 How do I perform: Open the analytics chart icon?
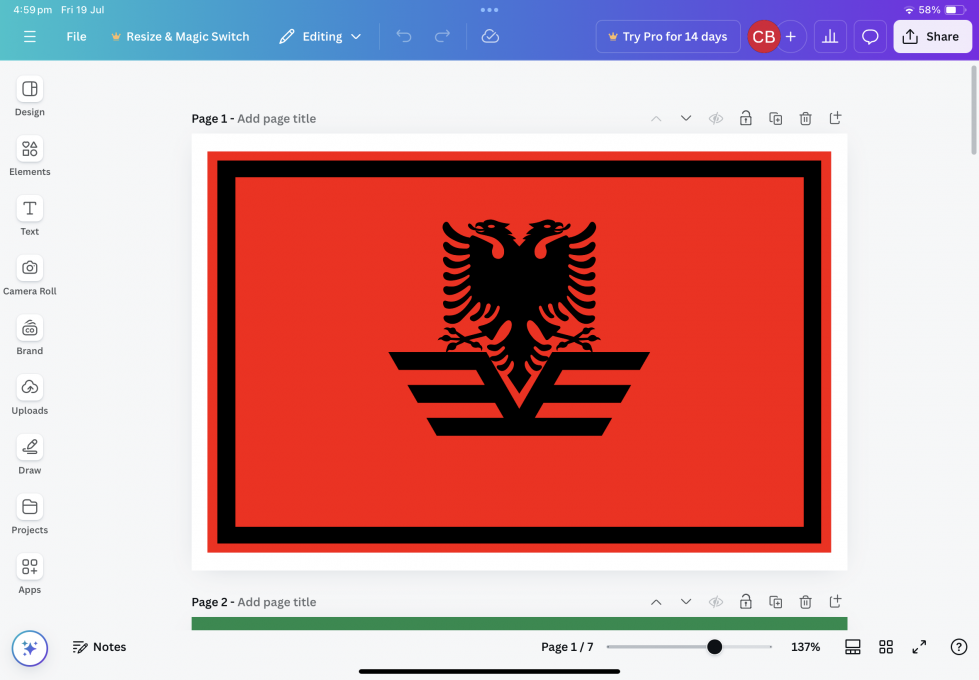point(829,36)
